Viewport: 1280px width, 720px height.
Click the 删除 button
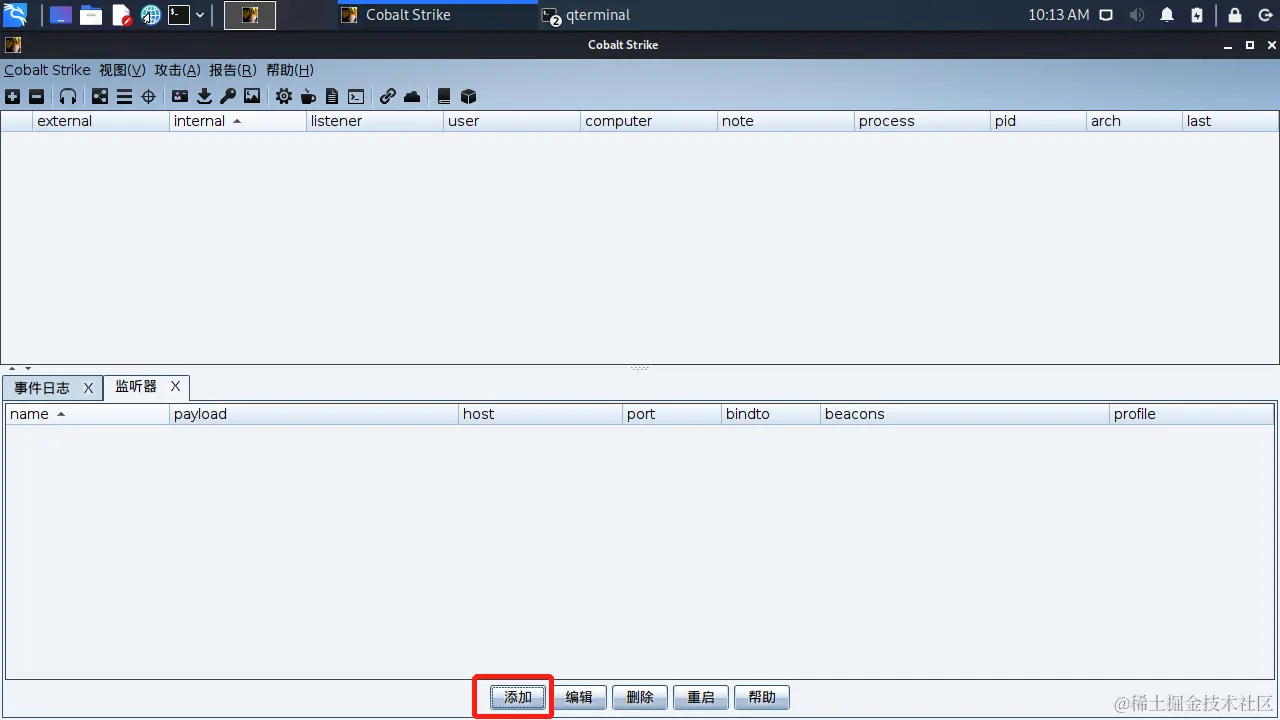point(640,697)
